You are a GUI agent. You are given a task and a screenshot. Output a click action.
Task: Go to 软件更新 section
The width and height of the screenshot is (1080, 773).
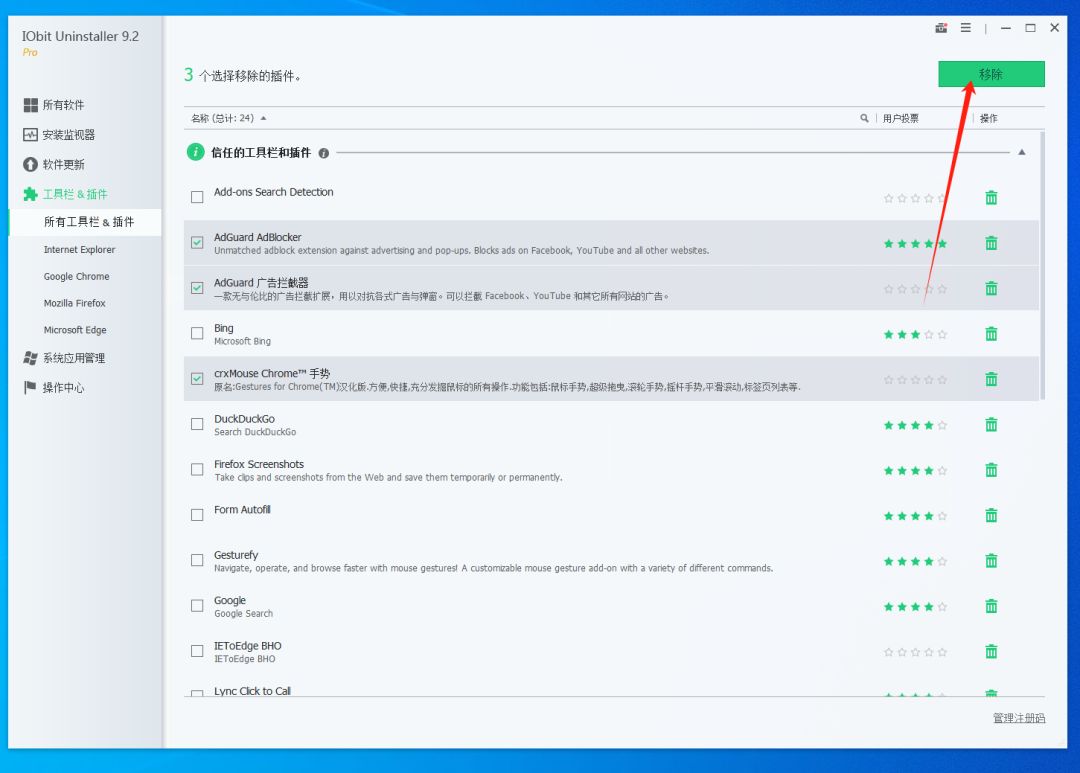54,164
